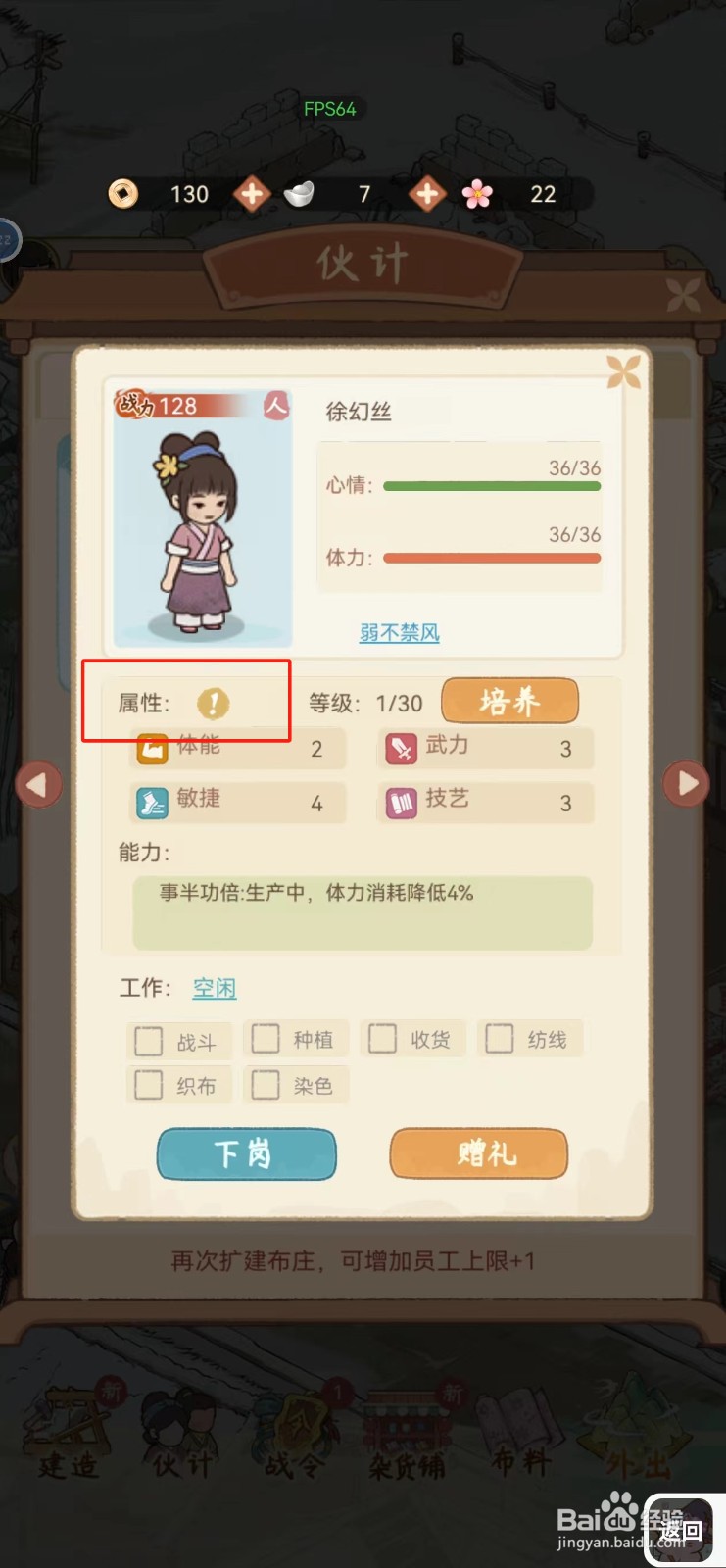The image size is (726, 1568).
Task: Check the 种植 work checkbox
Action: pyautogui.click(x=266, y=1039)
